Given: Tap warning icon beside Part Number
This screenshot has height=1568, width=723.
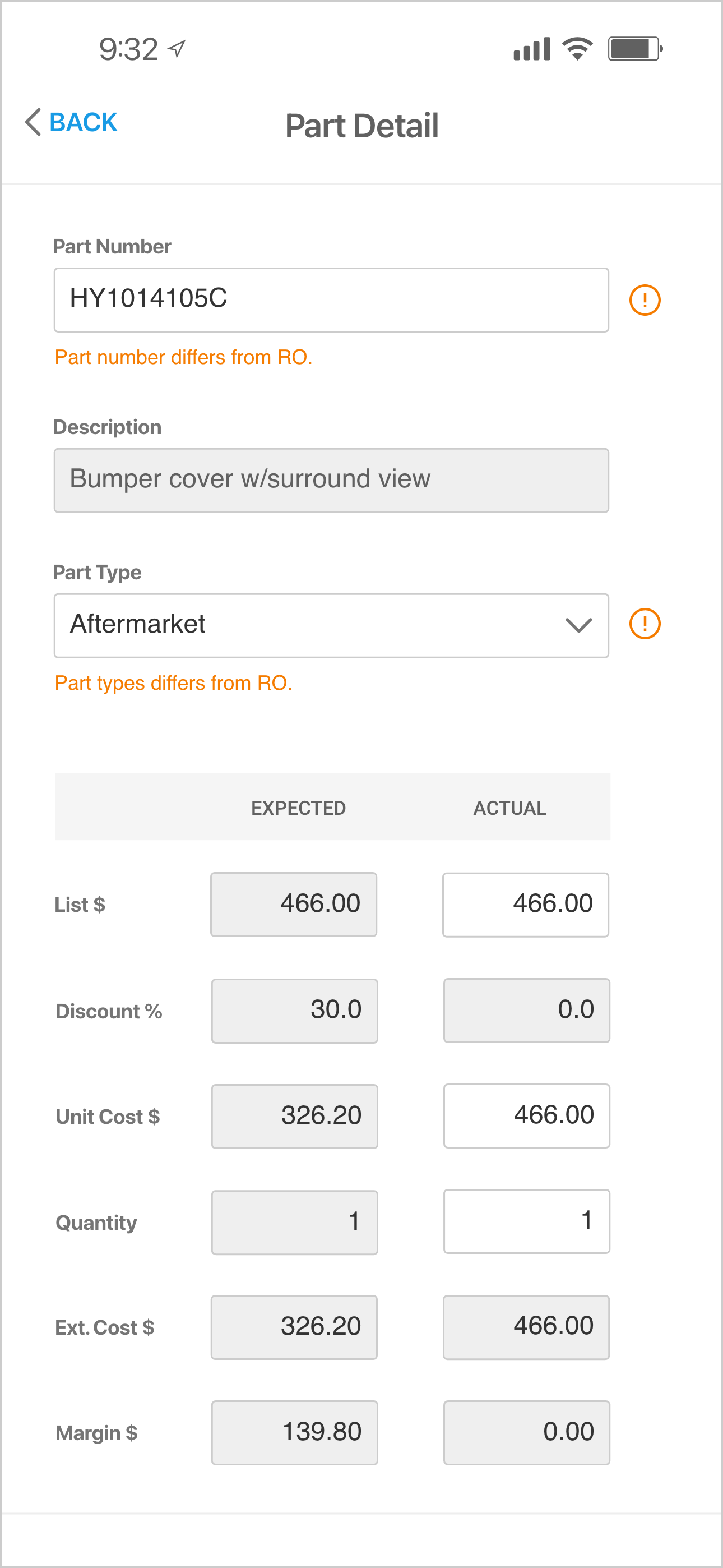Looking at the screenshot, I should [x=645, y=299].
